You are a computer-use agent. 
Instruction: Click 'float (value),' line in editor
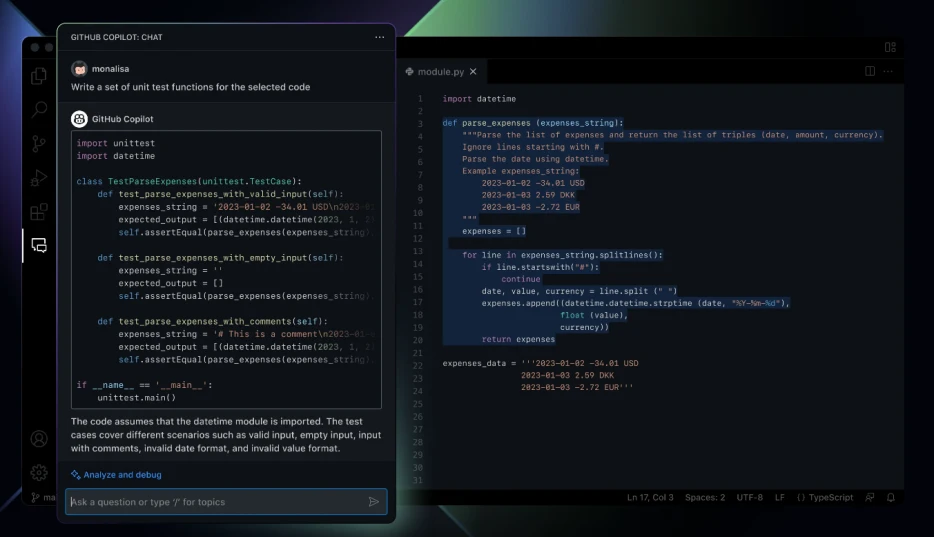point(593,315)
